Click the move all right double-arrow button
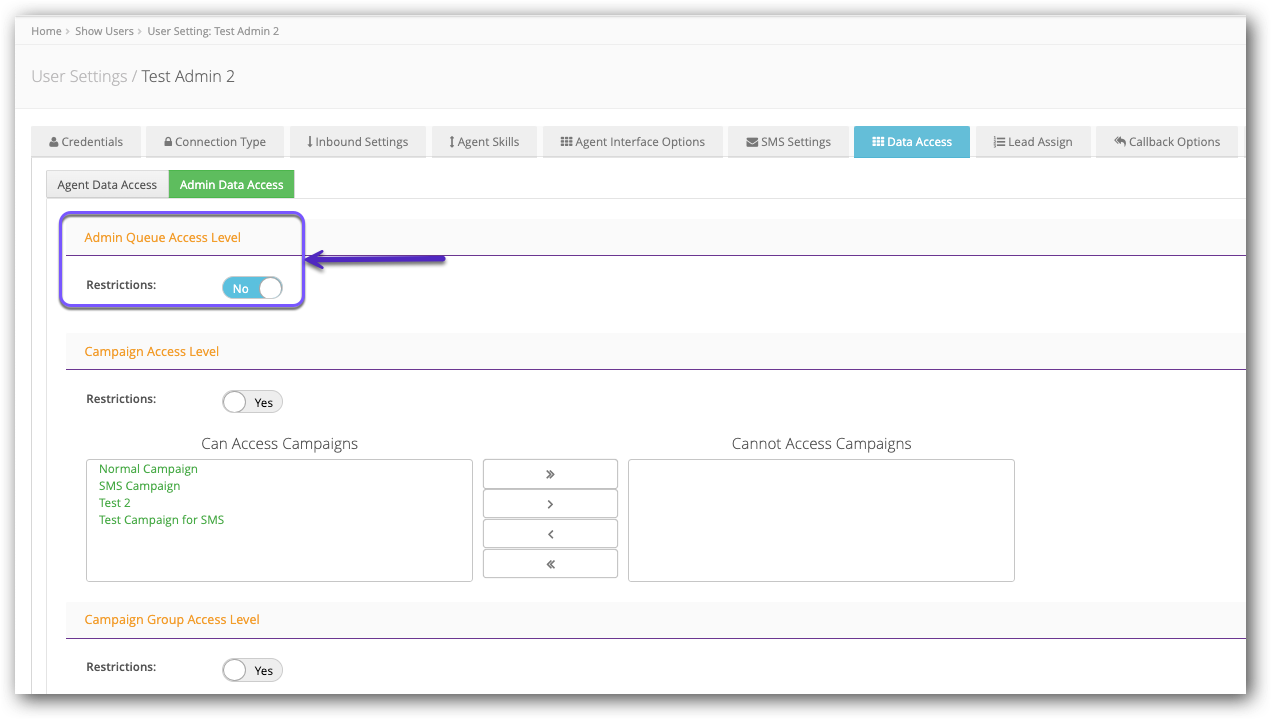The image size is (1271, 719). pos(550,474)
